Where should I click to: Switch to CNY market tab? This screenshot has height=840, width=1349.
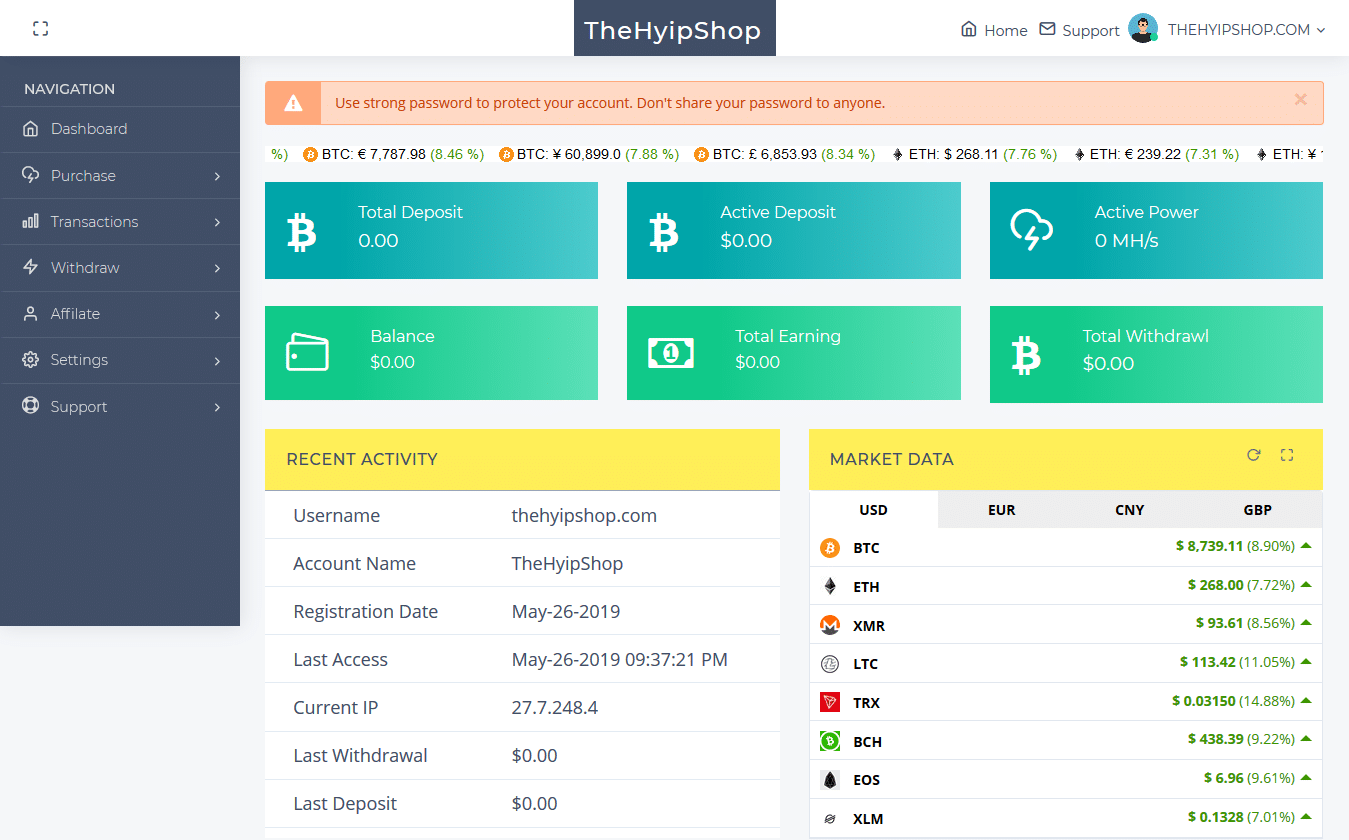(1129, 510)
